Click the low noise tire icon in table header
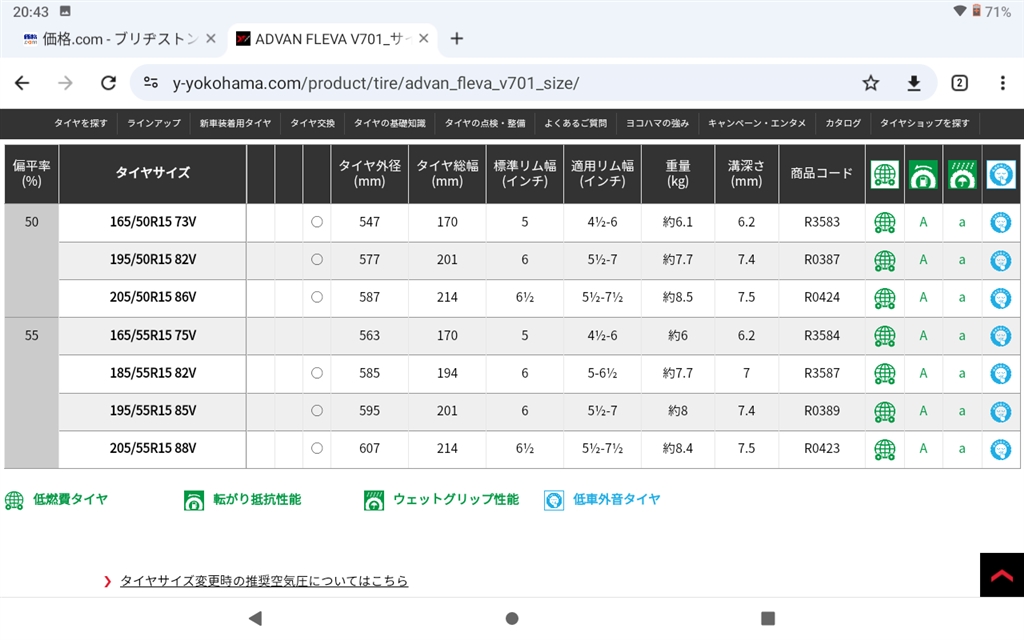Screen dimensions: 1024x640 [1000, 174]
